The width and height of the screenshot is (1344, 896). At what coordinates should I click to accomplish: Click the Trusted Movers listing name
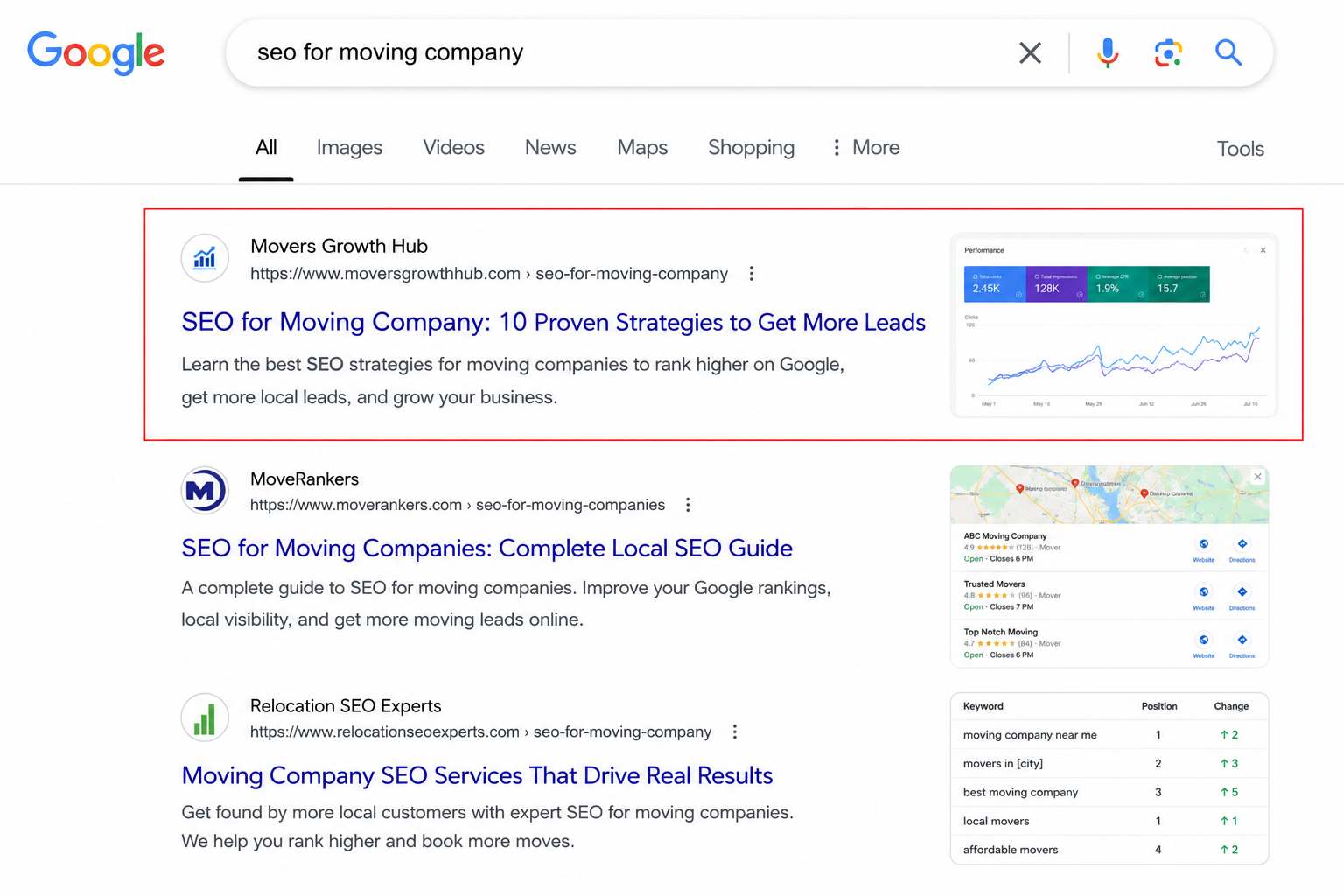[x=994, y=584]
